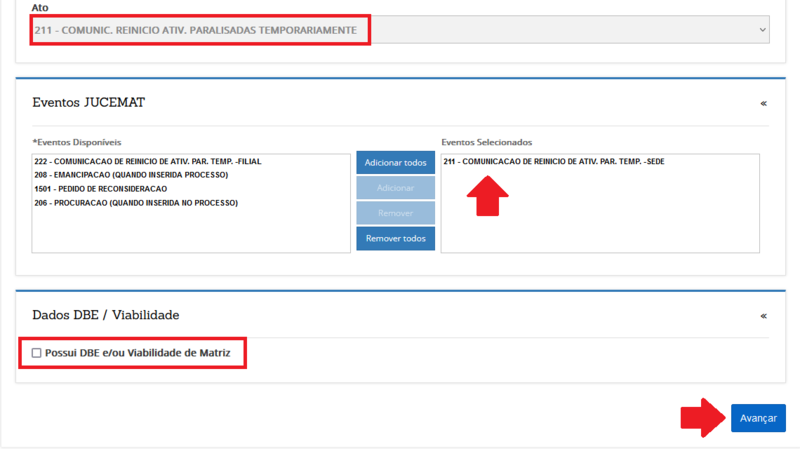Viewport: 800px width, 449px height.
Task: Click the Remover todos button
Action: tap(395, 239)
